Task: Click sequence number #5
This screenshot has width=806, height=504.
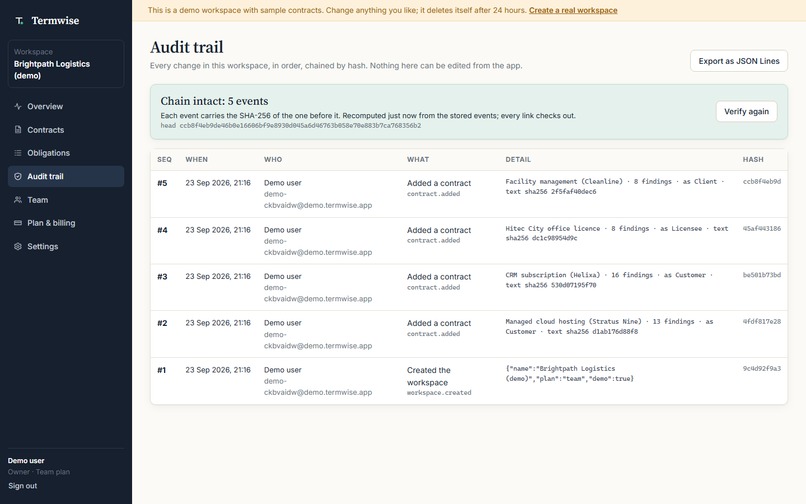Action: [162, 183]
